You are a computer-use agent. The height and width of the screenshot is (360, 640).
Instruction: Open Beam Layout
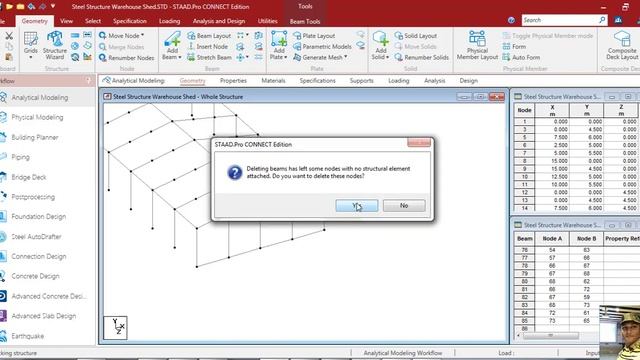tap(209, 36)
